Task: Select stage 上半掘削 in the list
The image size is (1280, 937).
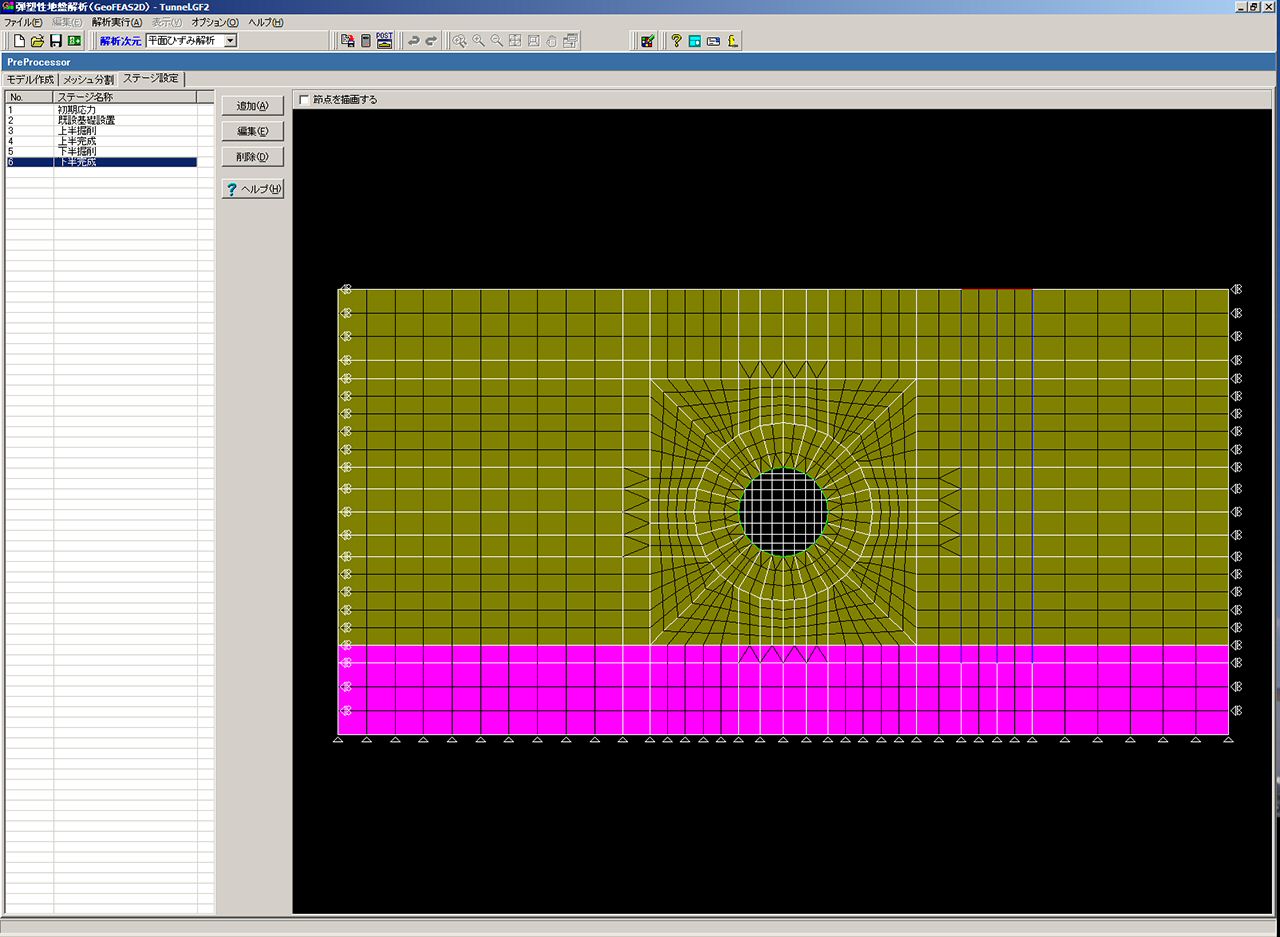Action: (77, 130)
